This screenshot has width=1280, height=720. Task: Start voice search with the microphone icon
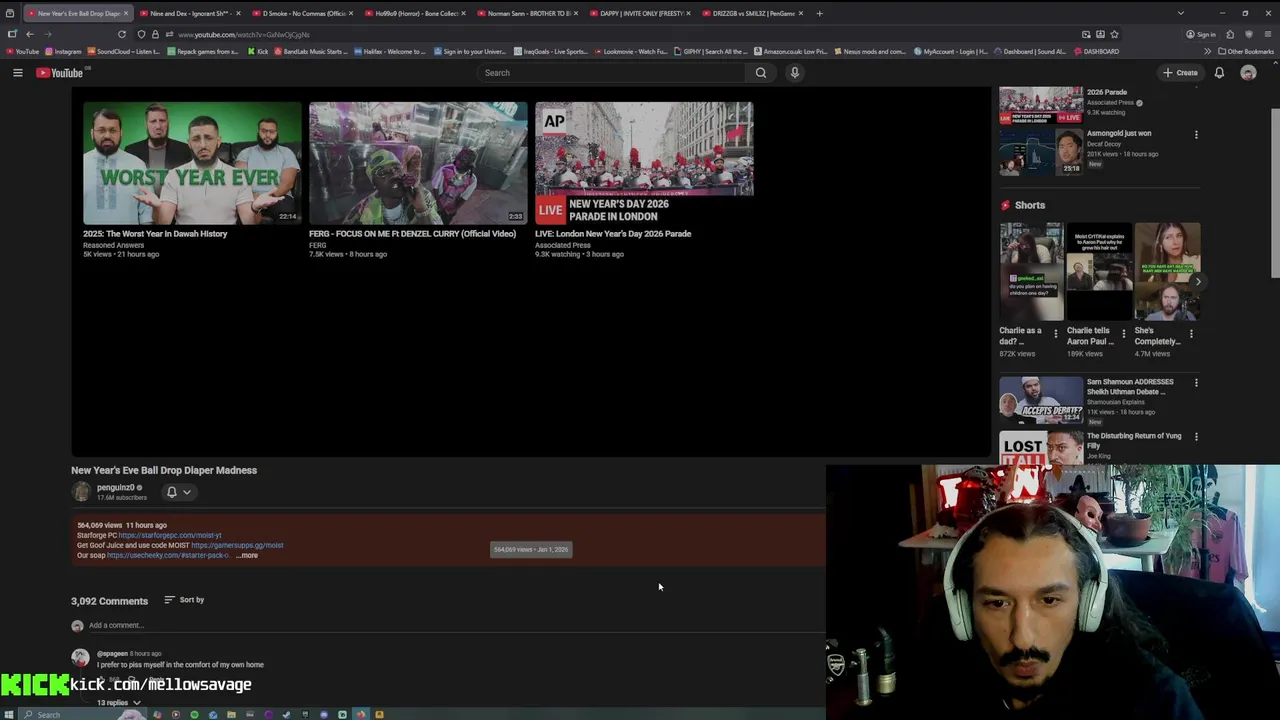[795, 73]
